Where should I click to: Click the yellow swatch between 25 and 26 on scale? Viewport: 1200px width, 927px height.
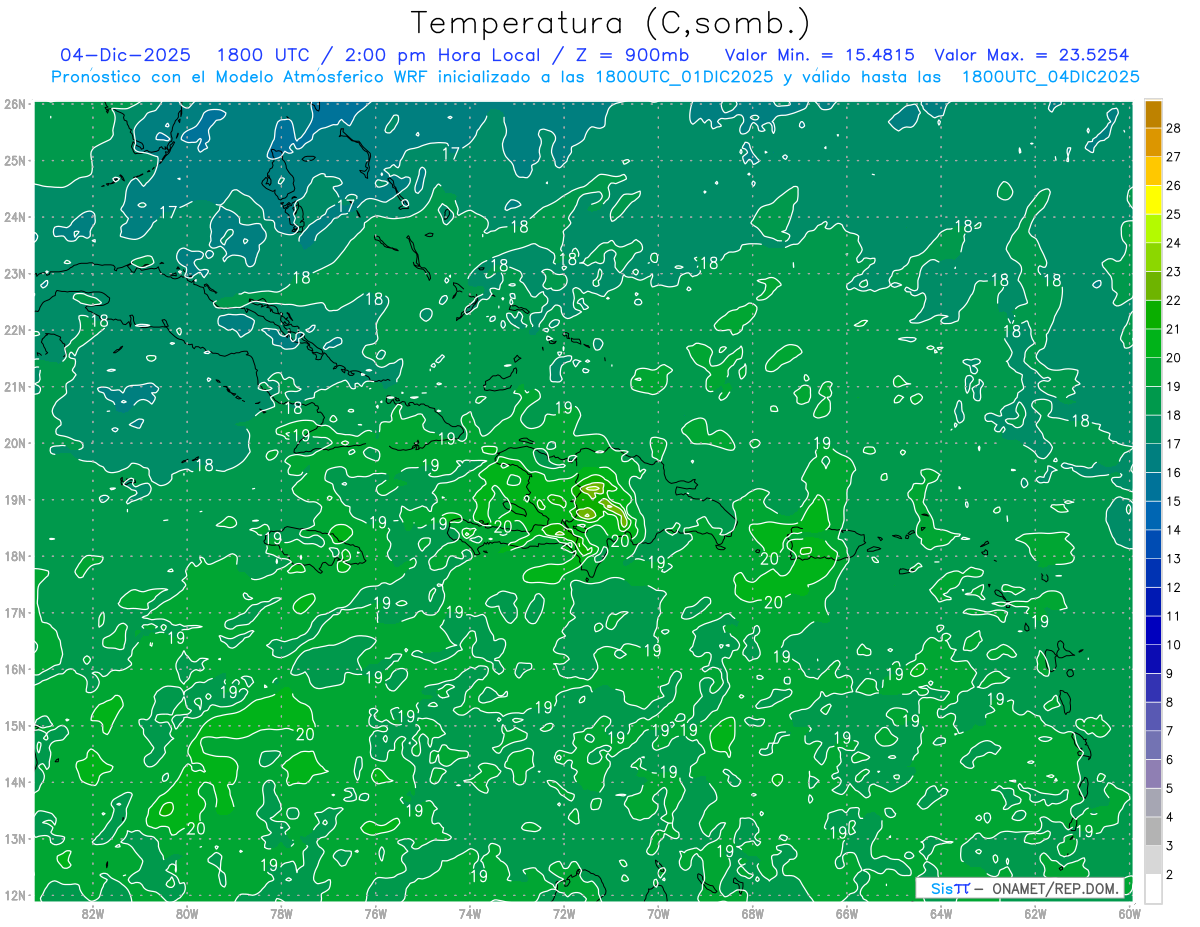[1153, 200]
